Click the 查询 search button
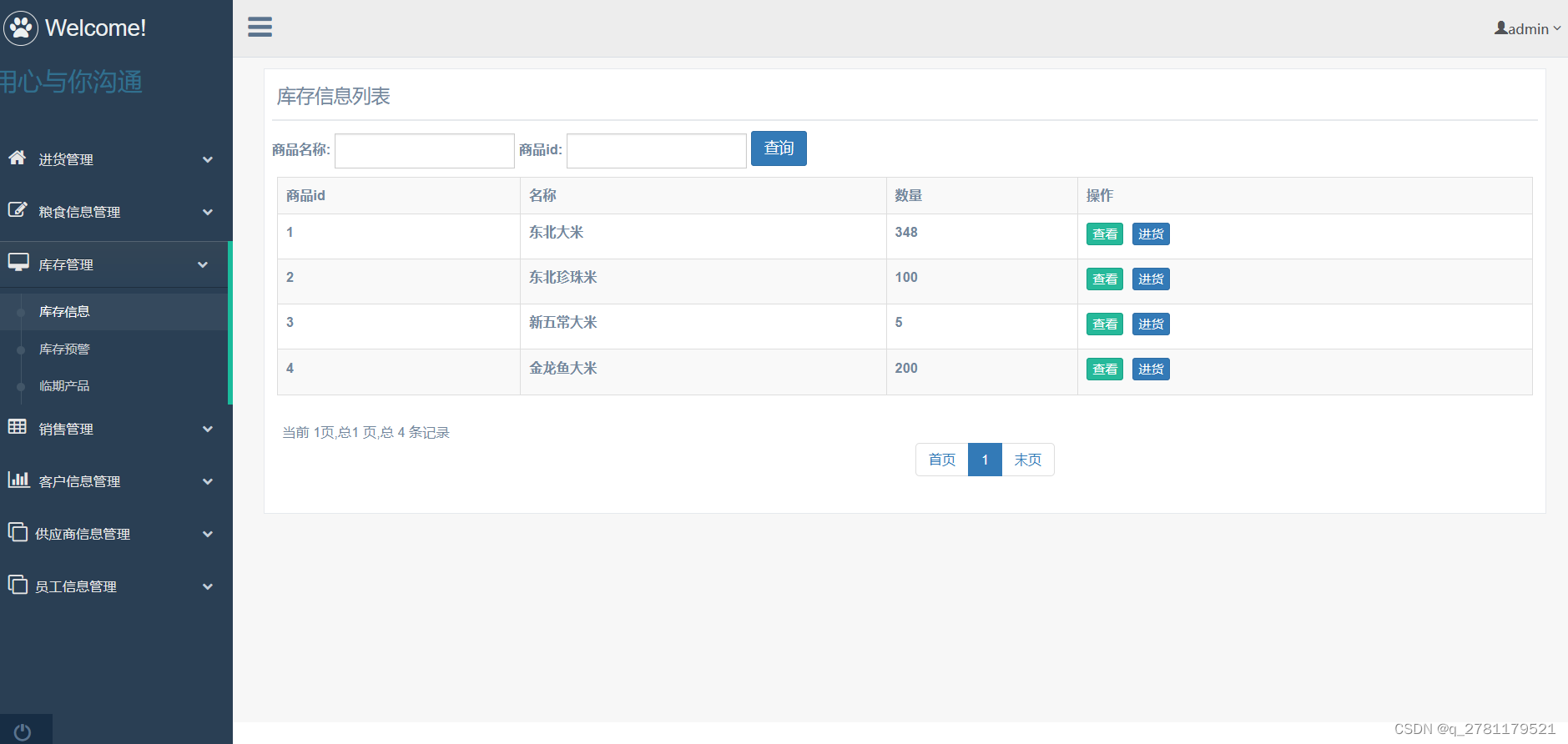The image size is (1568, 744). click(779, 148)
